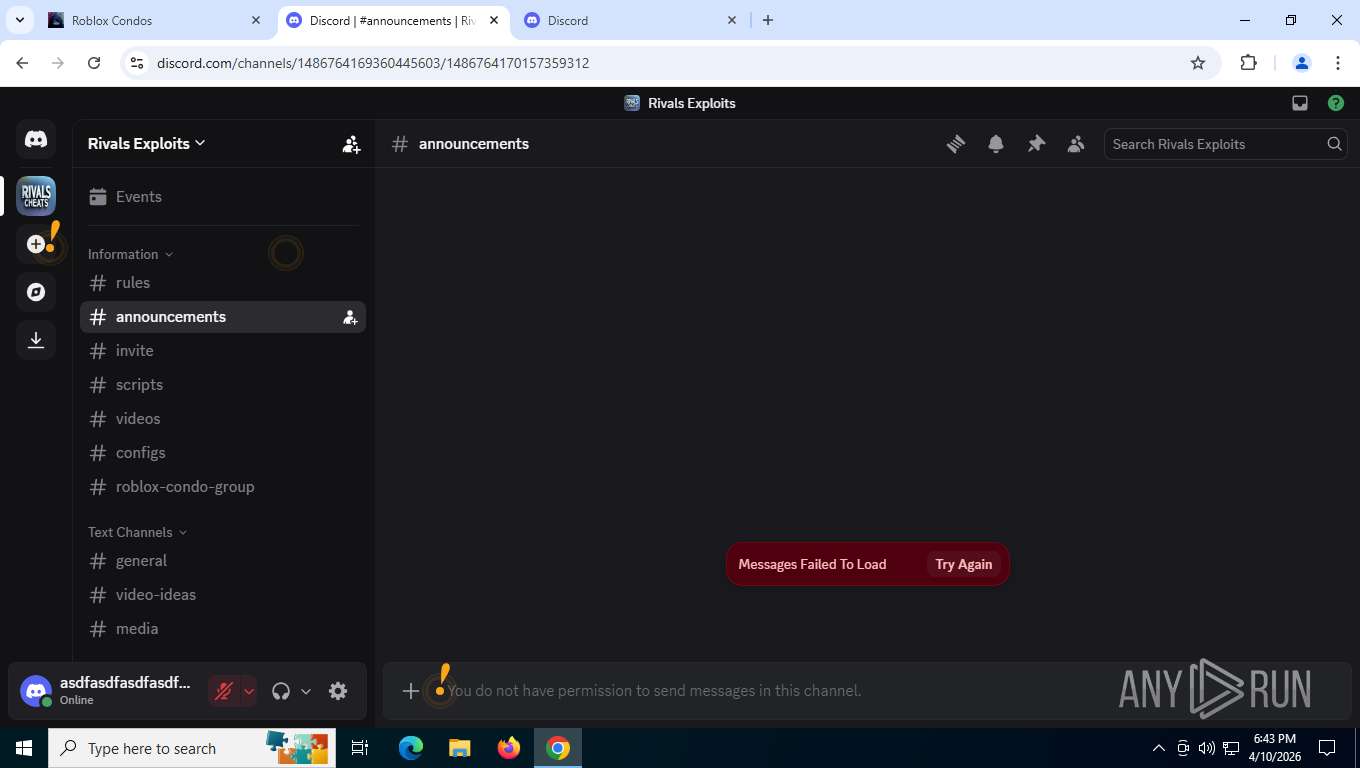Show member list icon
Screen dimensions: 1360x768
(x=1076, y=144)
